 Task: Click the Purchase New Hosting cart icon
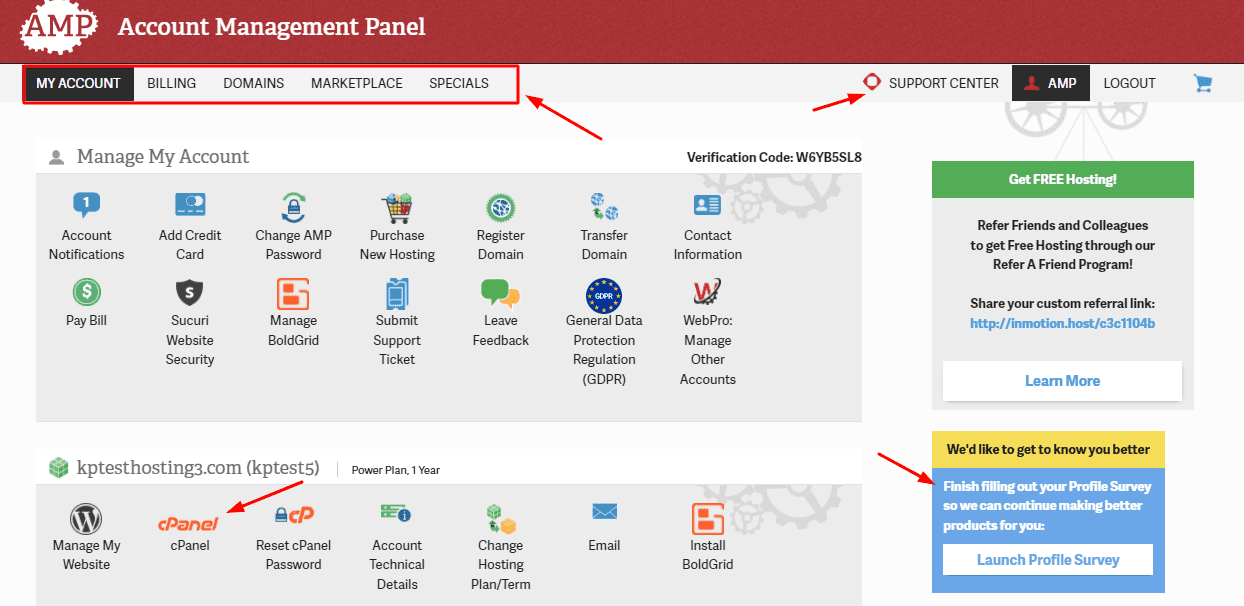click(397, 207)
